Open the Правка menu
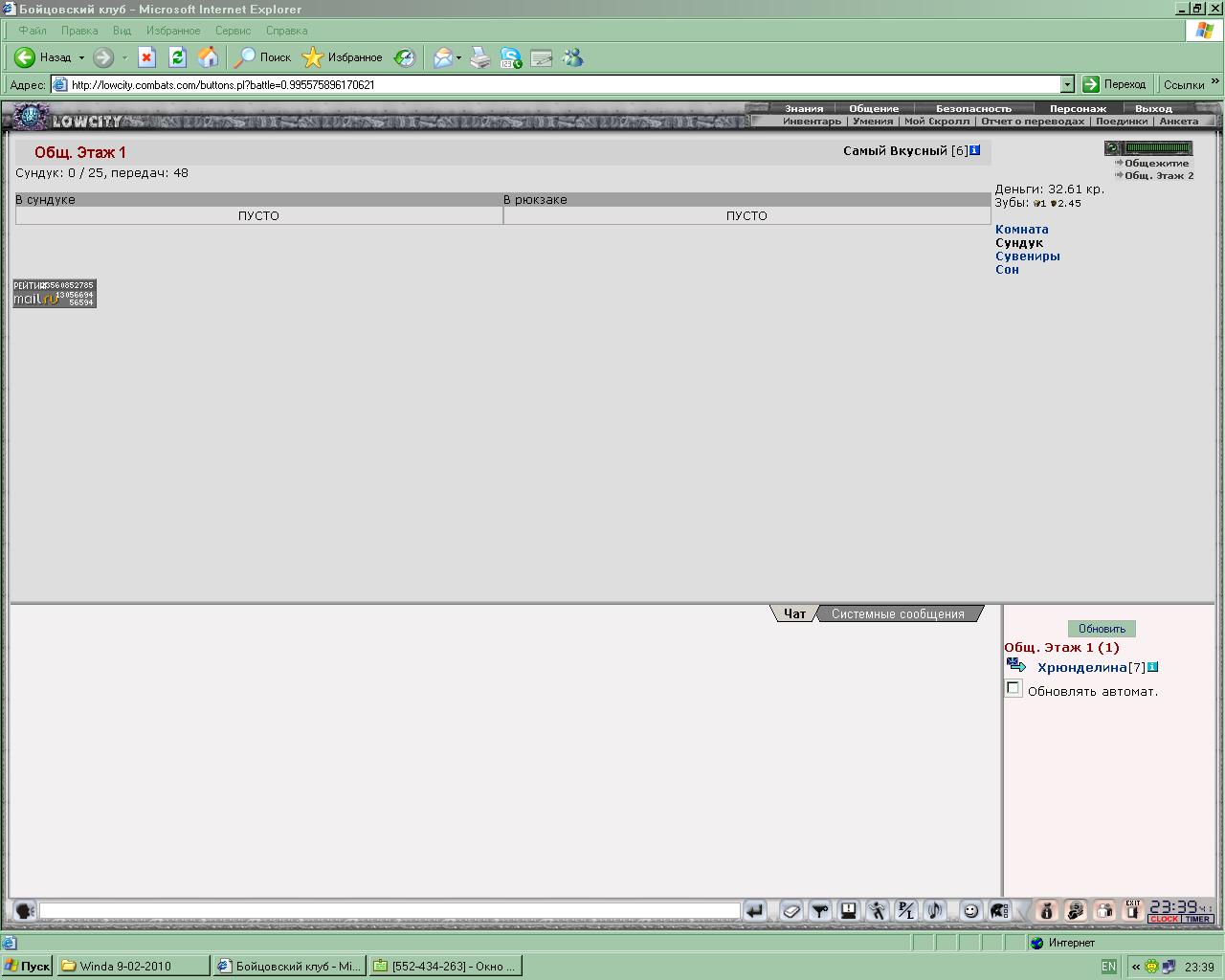Screen dimensions: 1225x980 coord(79,31)
